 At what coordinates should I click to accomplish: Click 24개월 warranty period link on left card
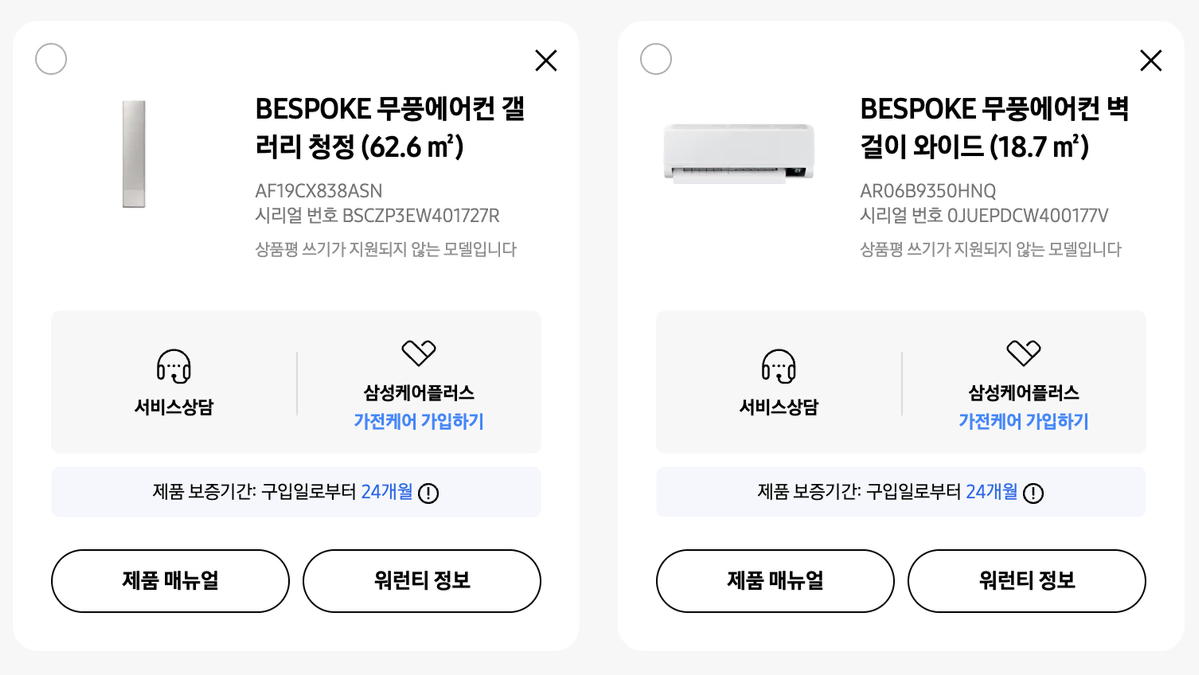(x=387, y=492)
